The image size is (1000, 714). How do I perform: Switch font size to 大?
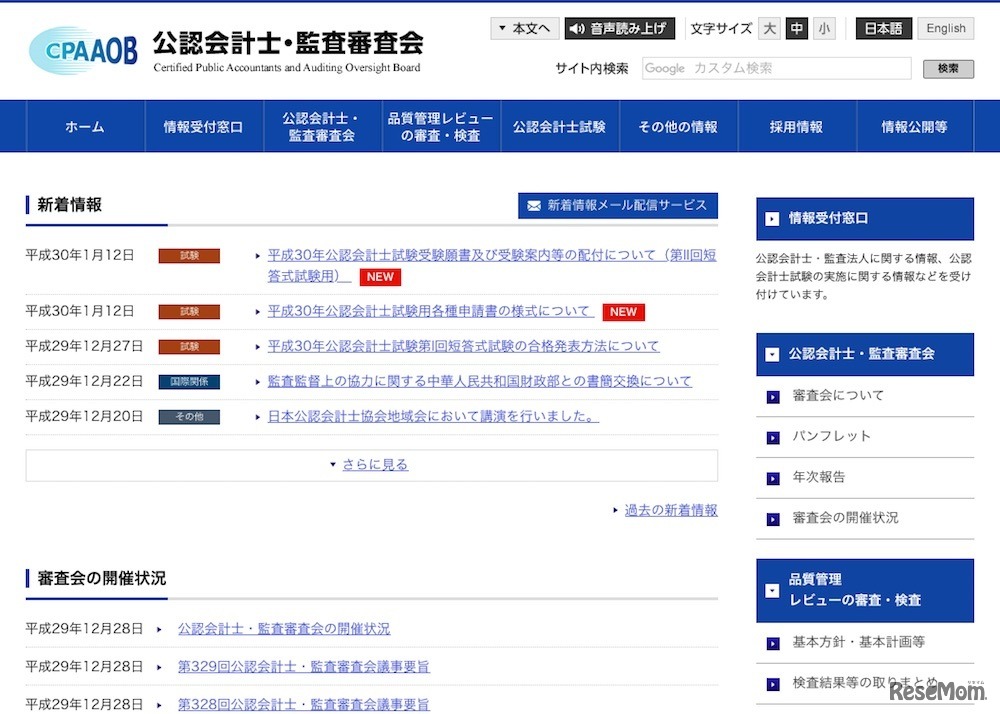coord(769,28)
